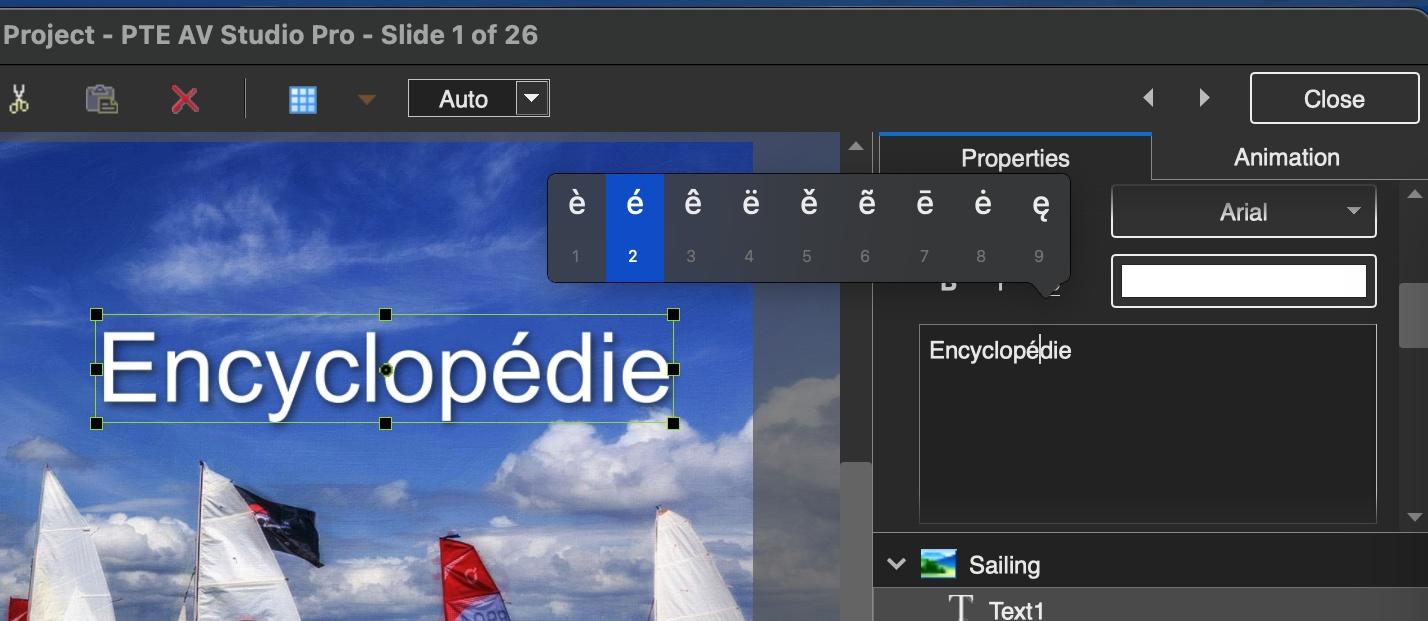The image size is (1428, 621).
Task: Go to previous slide arrow
Action: pyautogui.click(x=1149, y=98)
